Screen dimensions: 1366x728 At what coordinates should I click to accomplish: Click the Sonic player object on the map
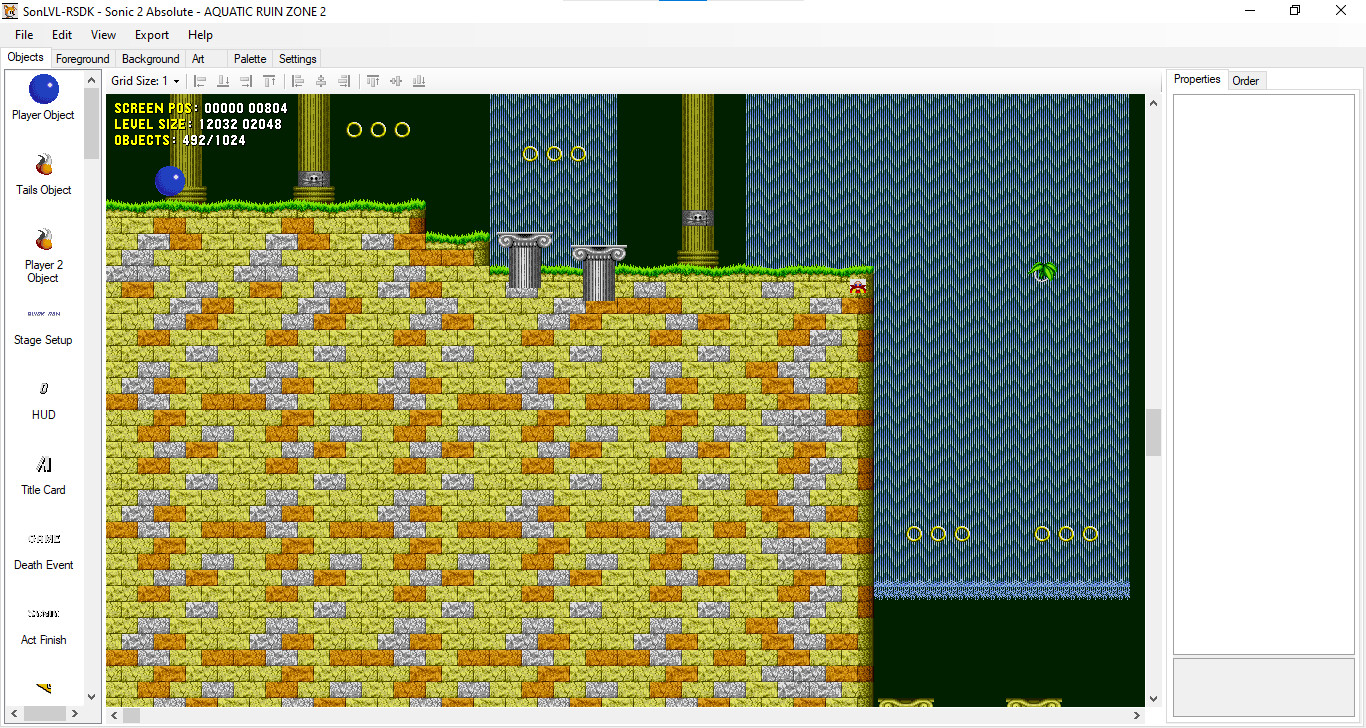[x=170, y=181]
